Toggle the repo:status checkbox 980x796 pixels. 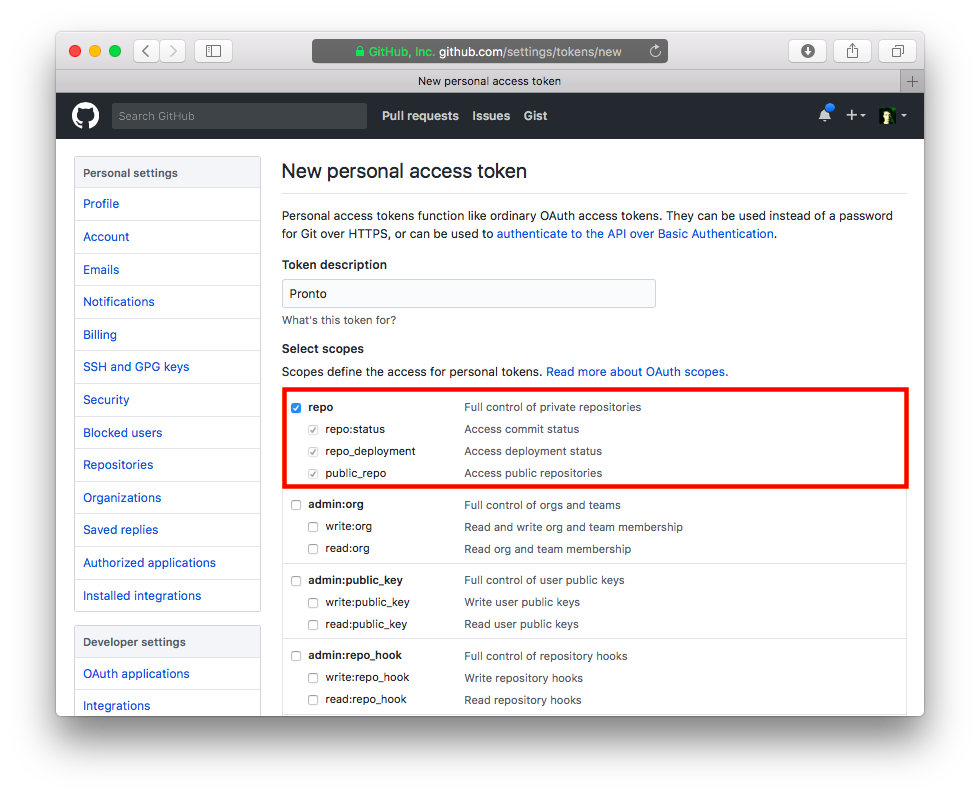313,430
